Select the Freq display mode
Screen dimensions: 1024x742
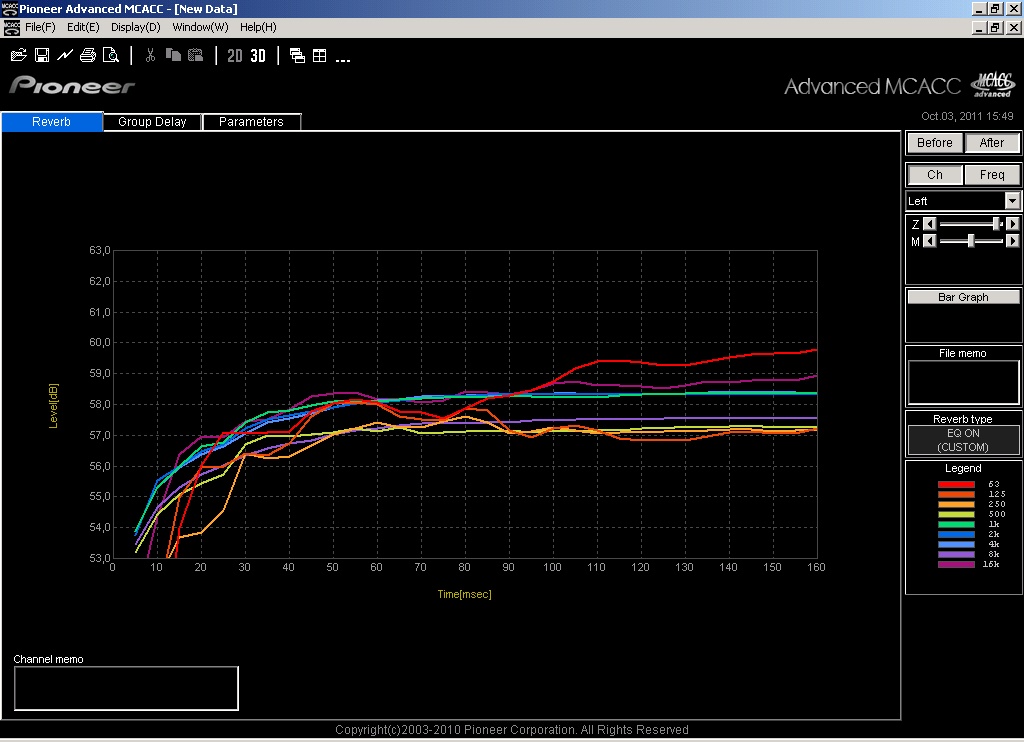point(992,175)
